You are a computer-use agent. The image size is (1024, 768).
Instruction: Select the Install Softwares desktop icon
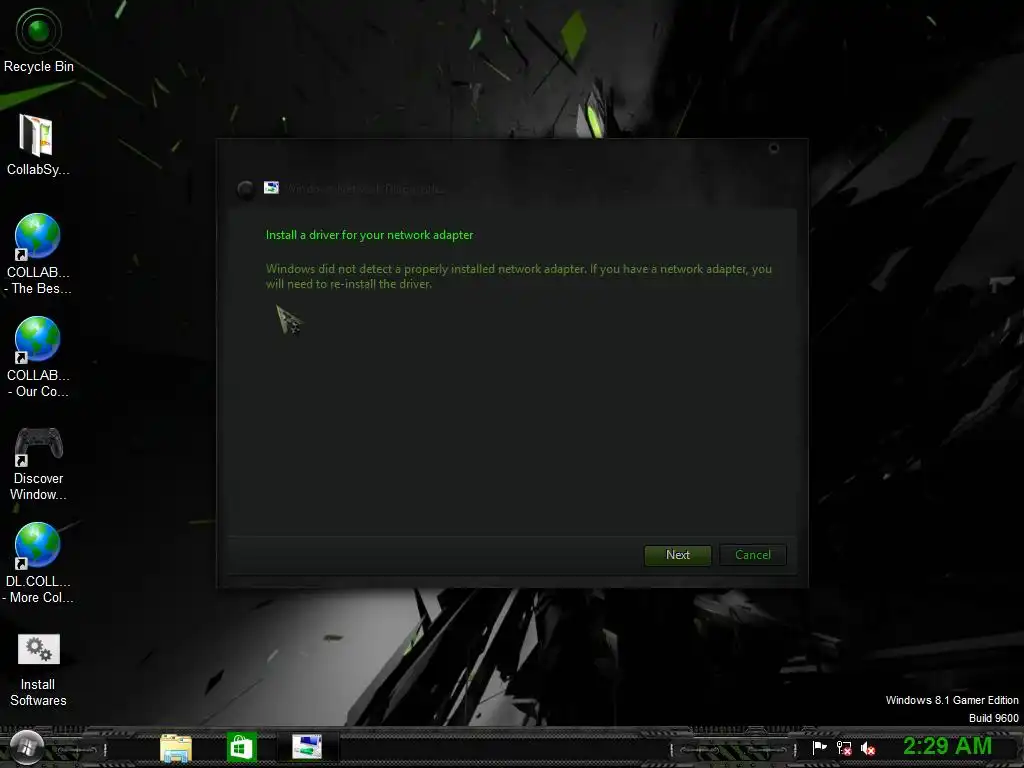click(x=38, y=671)
